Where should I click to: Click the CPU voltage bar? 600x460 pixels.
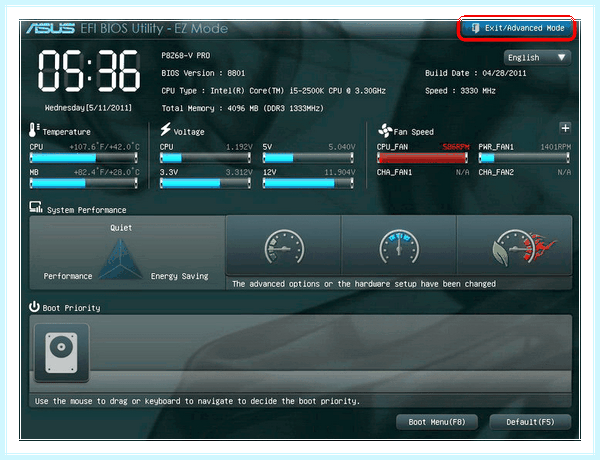tap(205, 158)
